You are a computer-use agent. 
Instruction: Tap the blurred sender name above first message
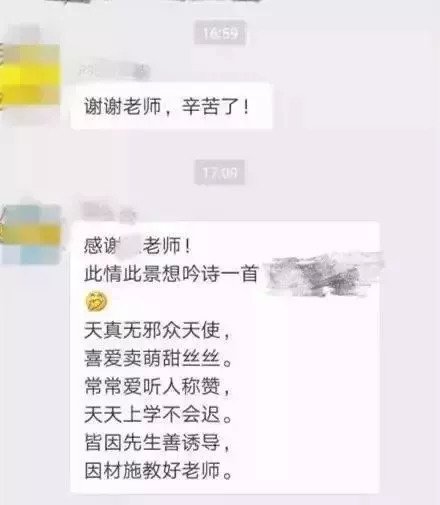point(114,71)
